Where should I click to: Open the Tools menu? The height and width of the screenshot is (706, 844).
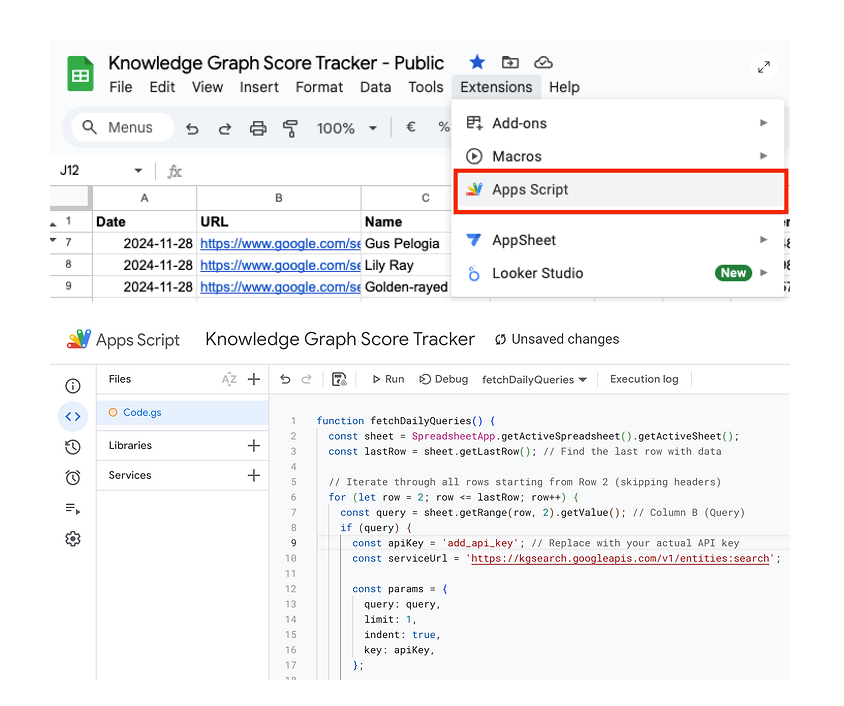(425, 87)
